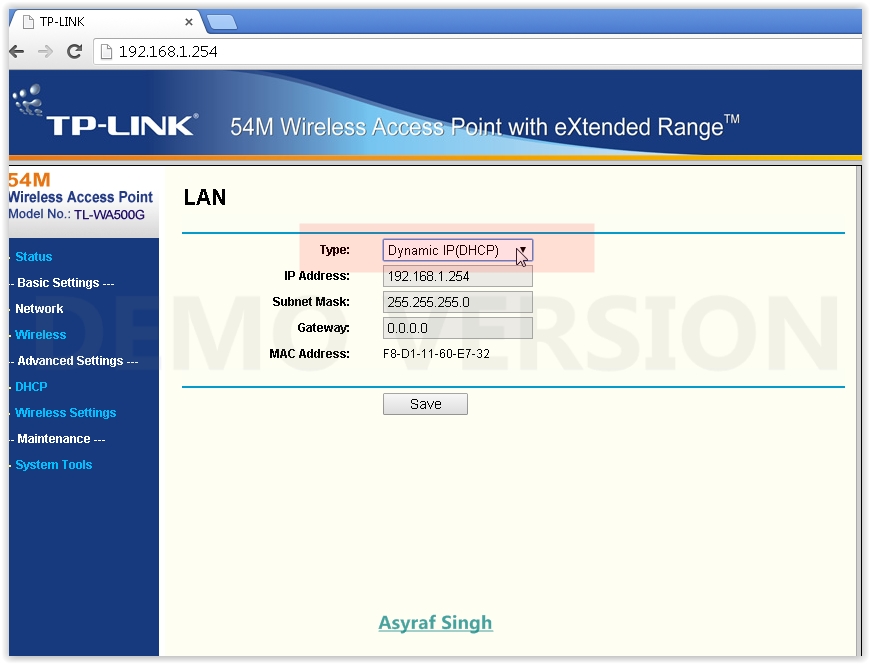This screenshot has height=664, width=870.
Task: Select the TP-LINK browser tab
Action: coord(105,22)
